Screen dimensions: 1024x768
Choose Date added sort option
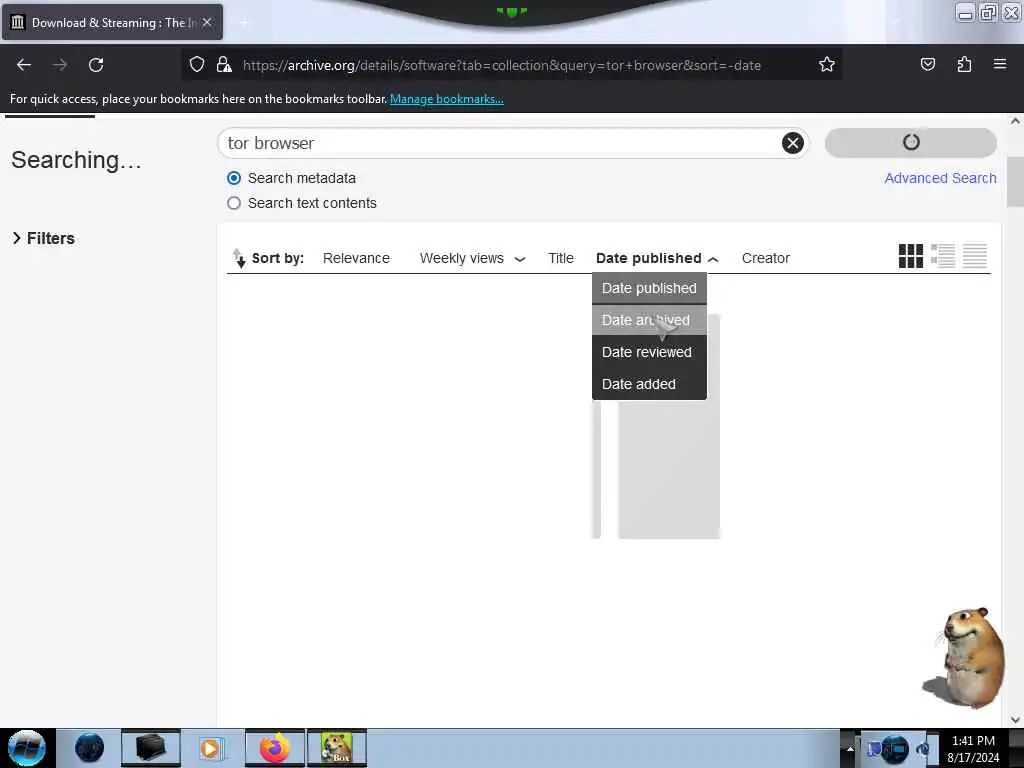pos(649,384)
